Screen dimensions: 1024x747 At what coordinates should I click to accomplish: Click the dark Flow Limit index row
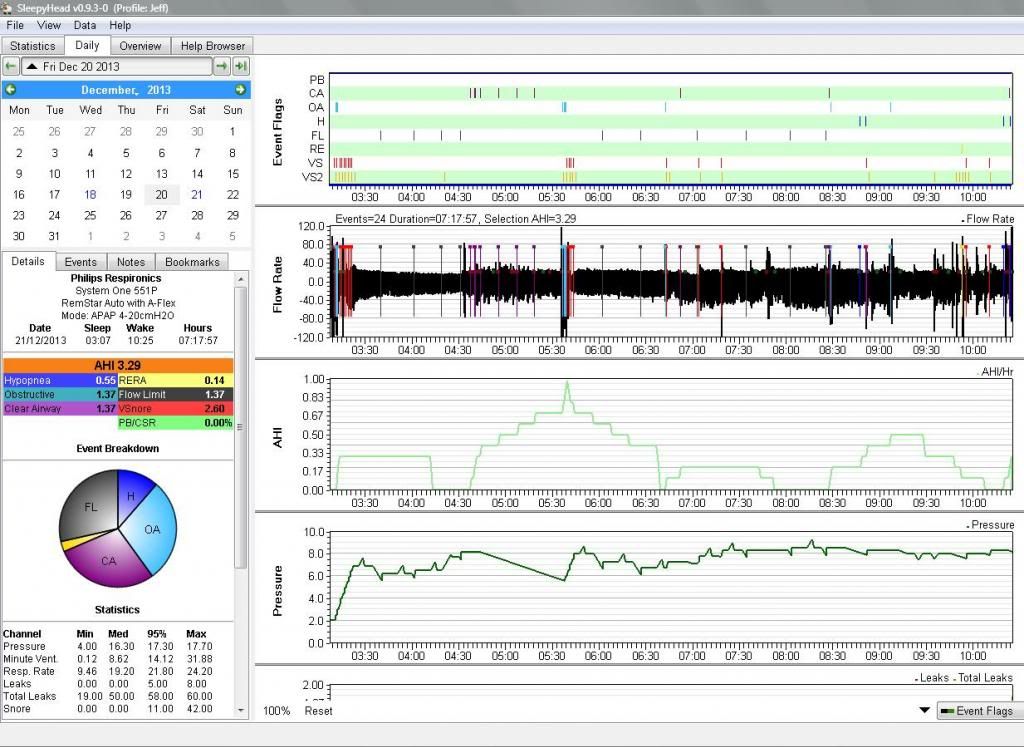[x=175, y=394]
